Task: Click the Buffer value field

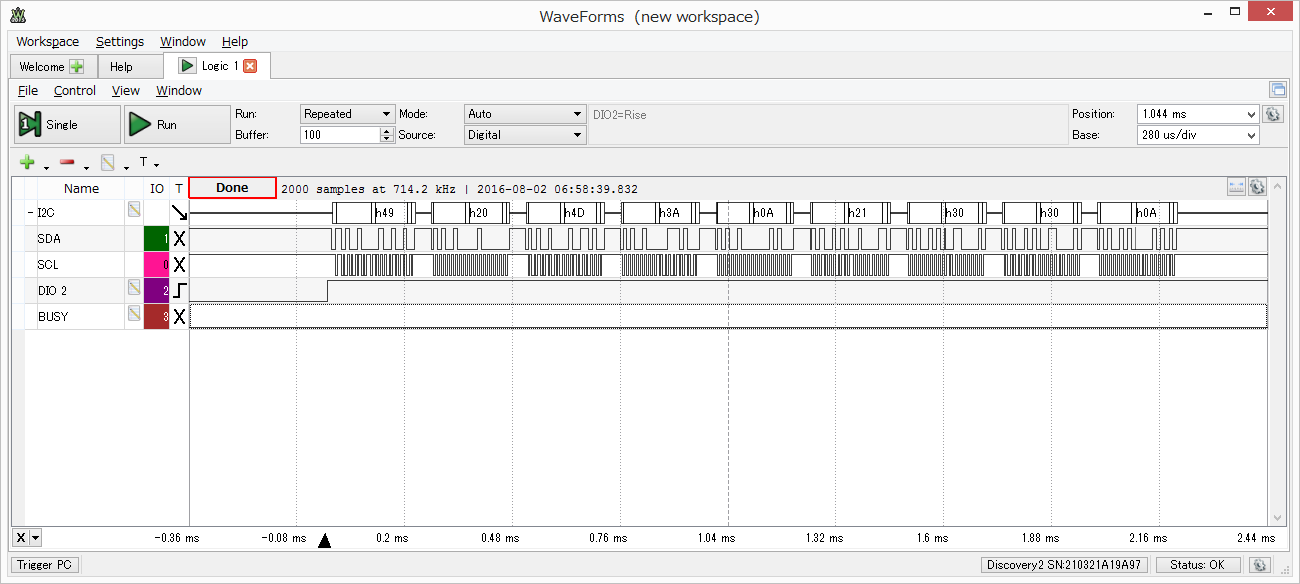Action: (x=340, y=135)
